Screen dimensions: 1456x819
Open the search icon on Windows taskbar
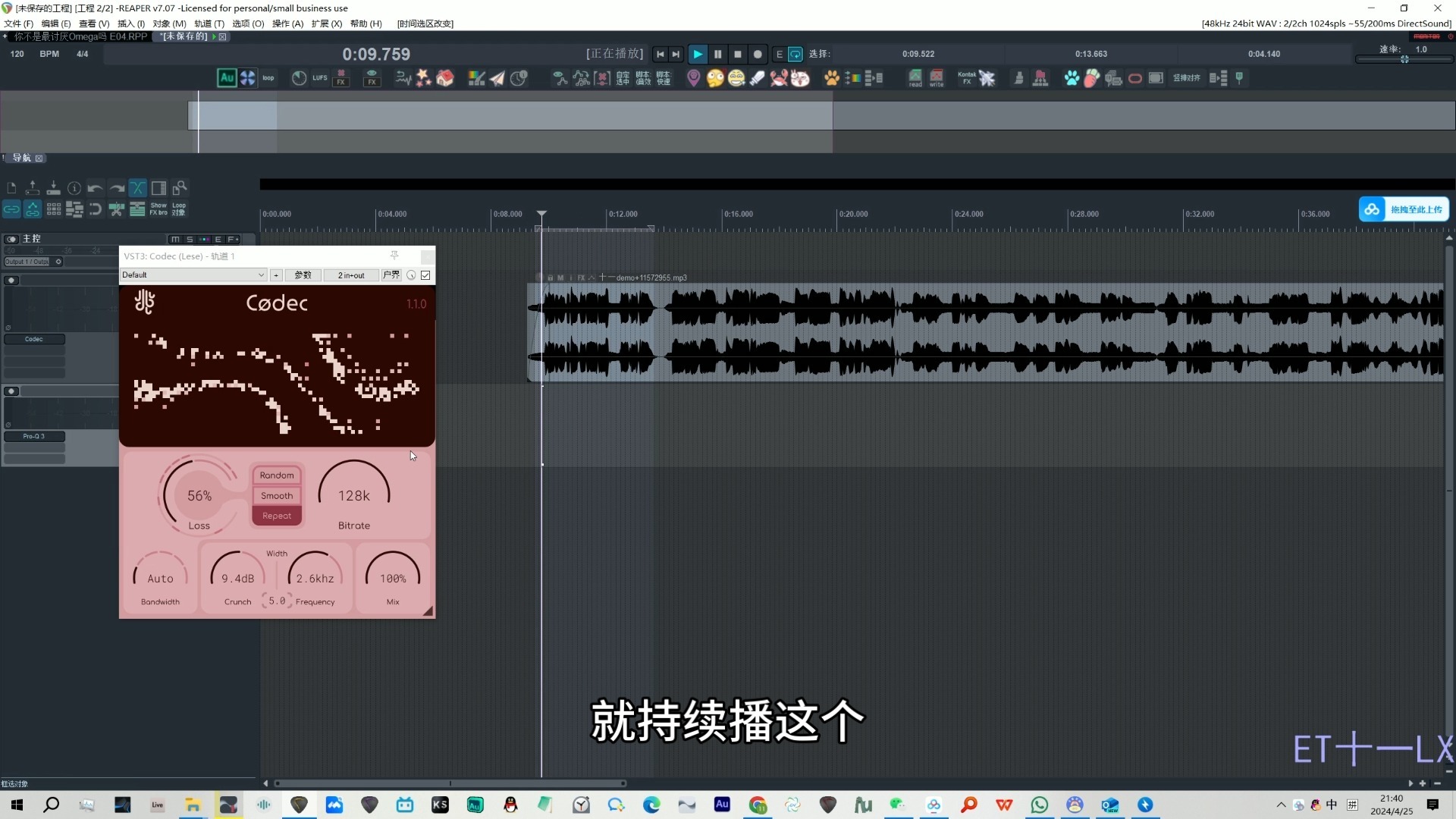click(x=52, y=805)
